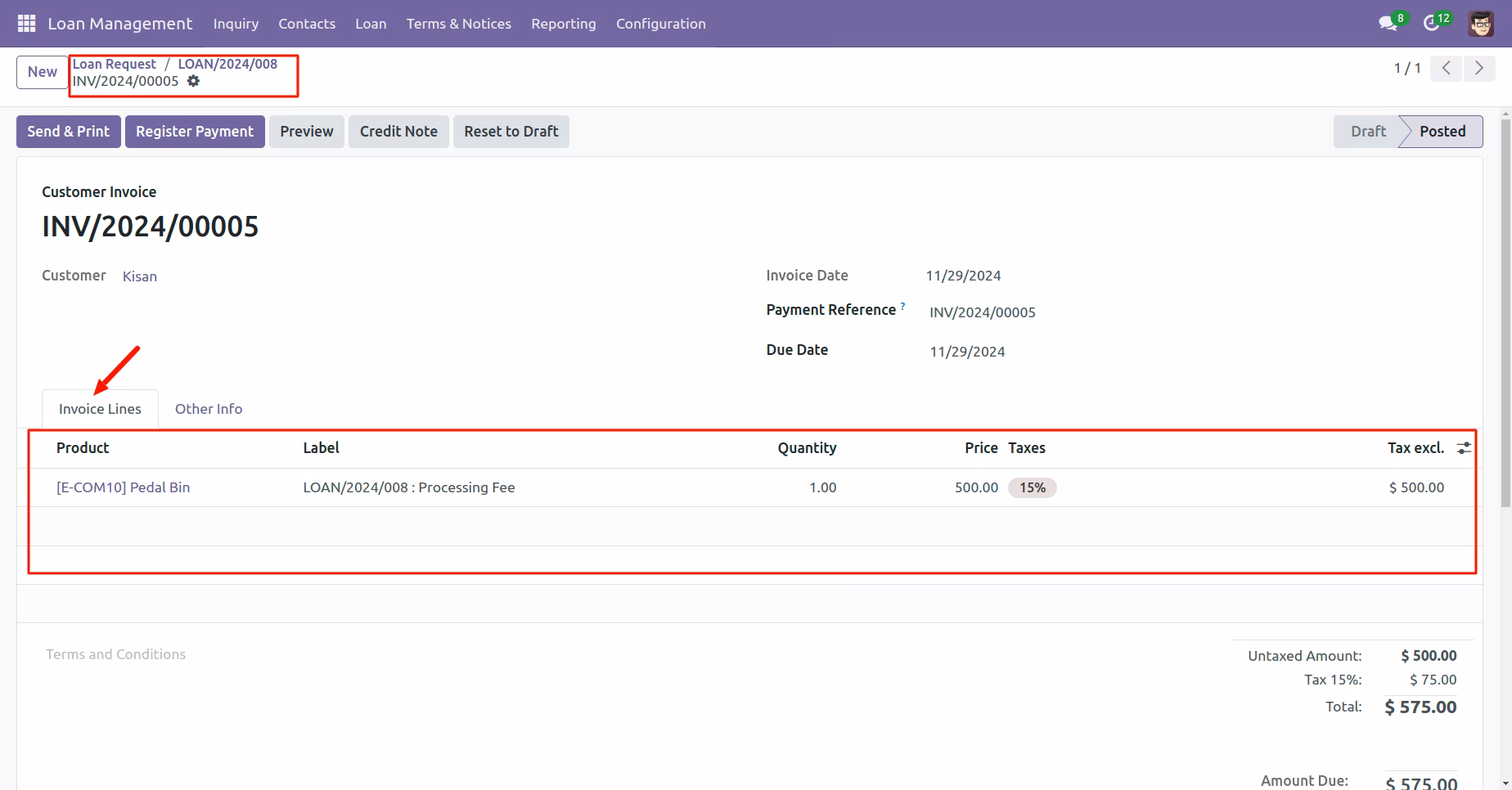Image resolution: width=1512 pixels, height=790 pixels.
Task: Click the Payment Reference help question mark
Action: tap(902, 307)
